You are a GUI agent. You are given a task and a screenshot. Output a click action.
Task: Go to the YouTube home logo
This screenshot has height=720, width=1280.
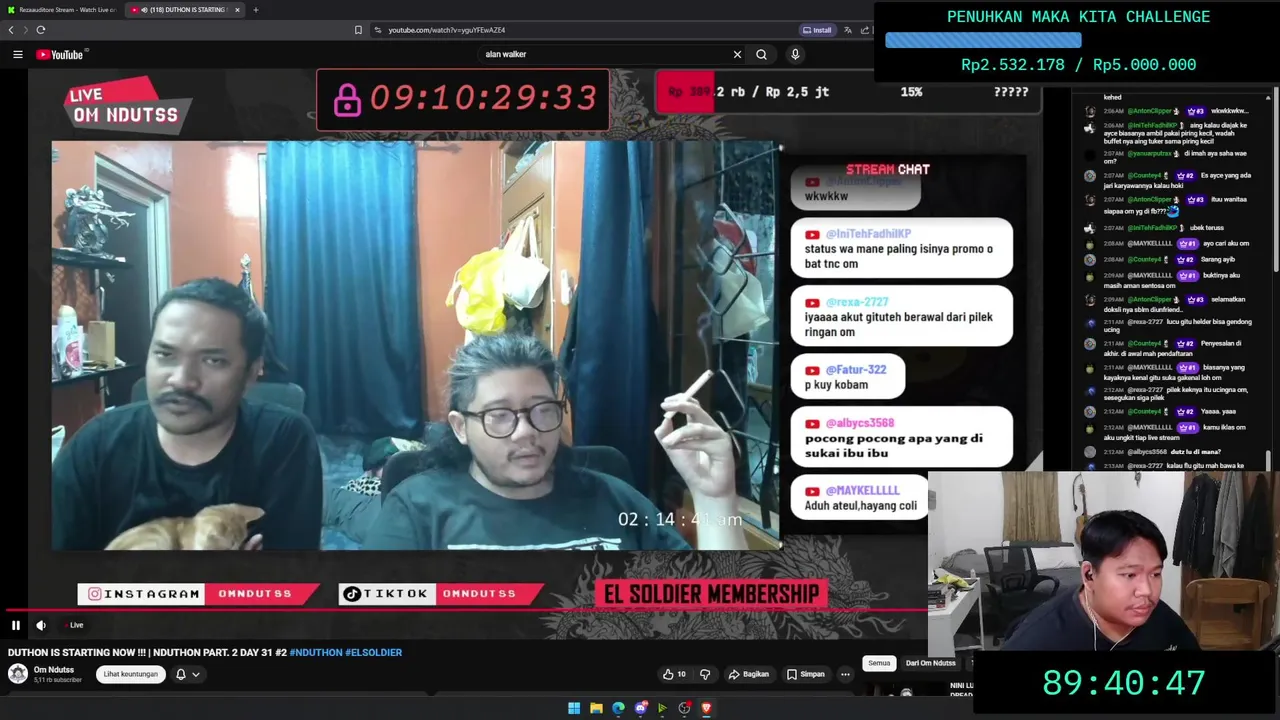pos(62,54)
